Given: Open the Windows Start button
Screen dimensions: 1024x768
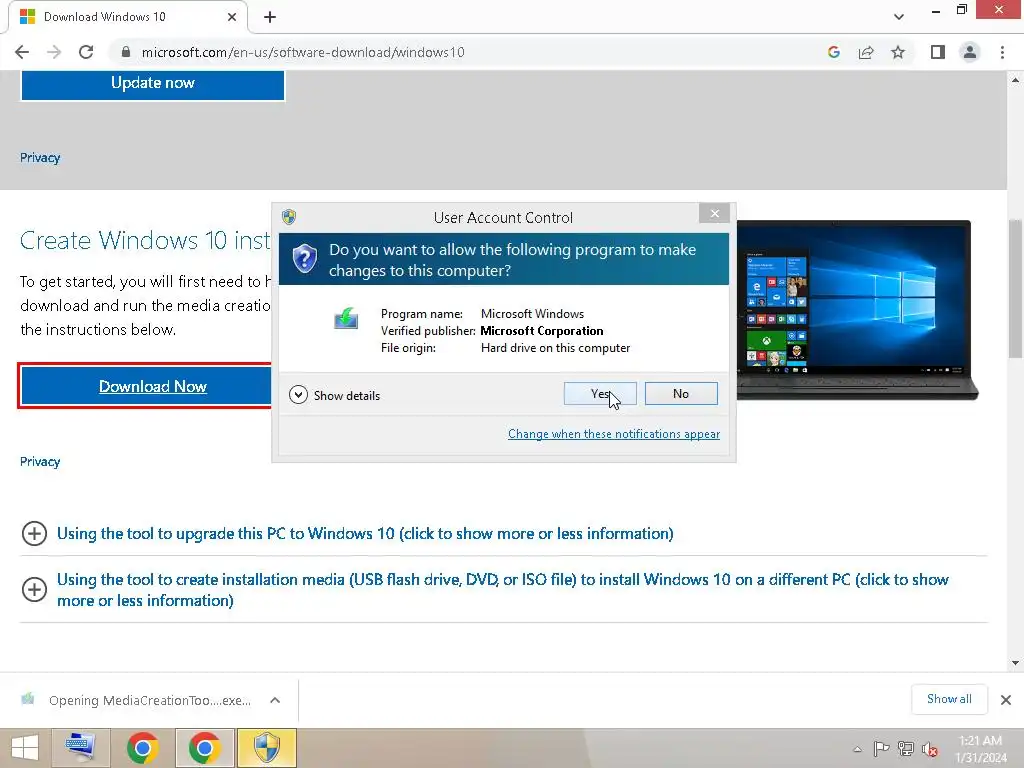Looking at the screenshot, I should [x=25, y=748].
